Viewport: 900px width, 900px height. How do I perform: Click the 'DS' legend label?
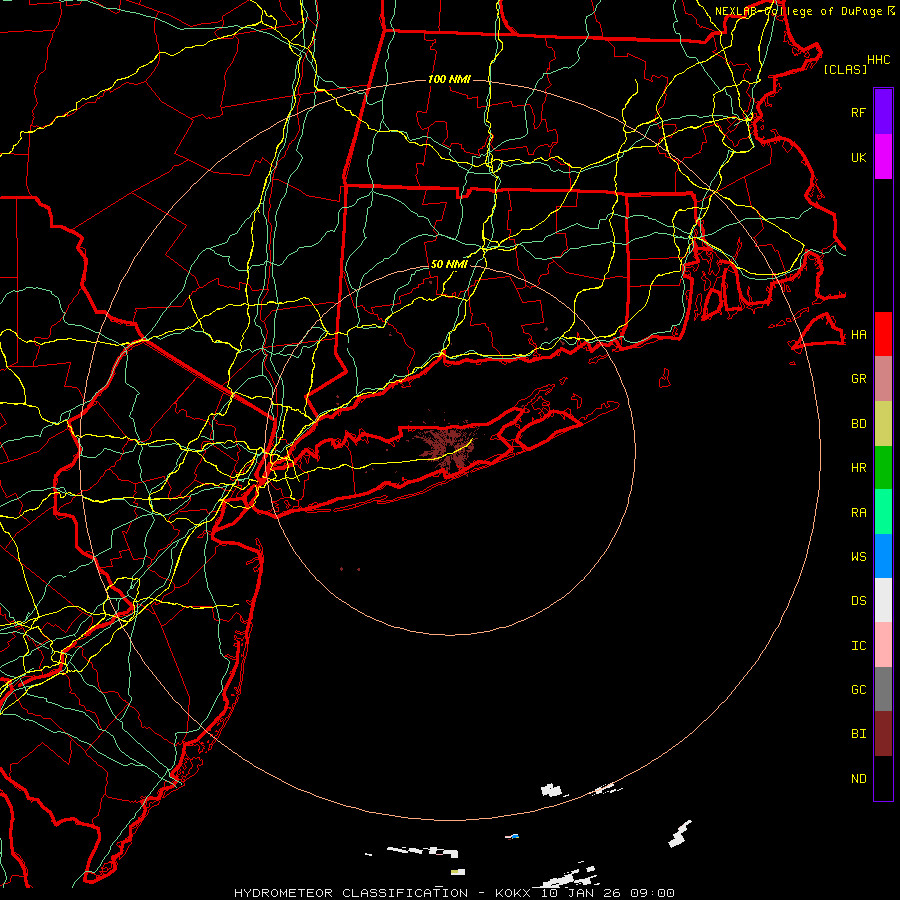(x=859, y=601)
